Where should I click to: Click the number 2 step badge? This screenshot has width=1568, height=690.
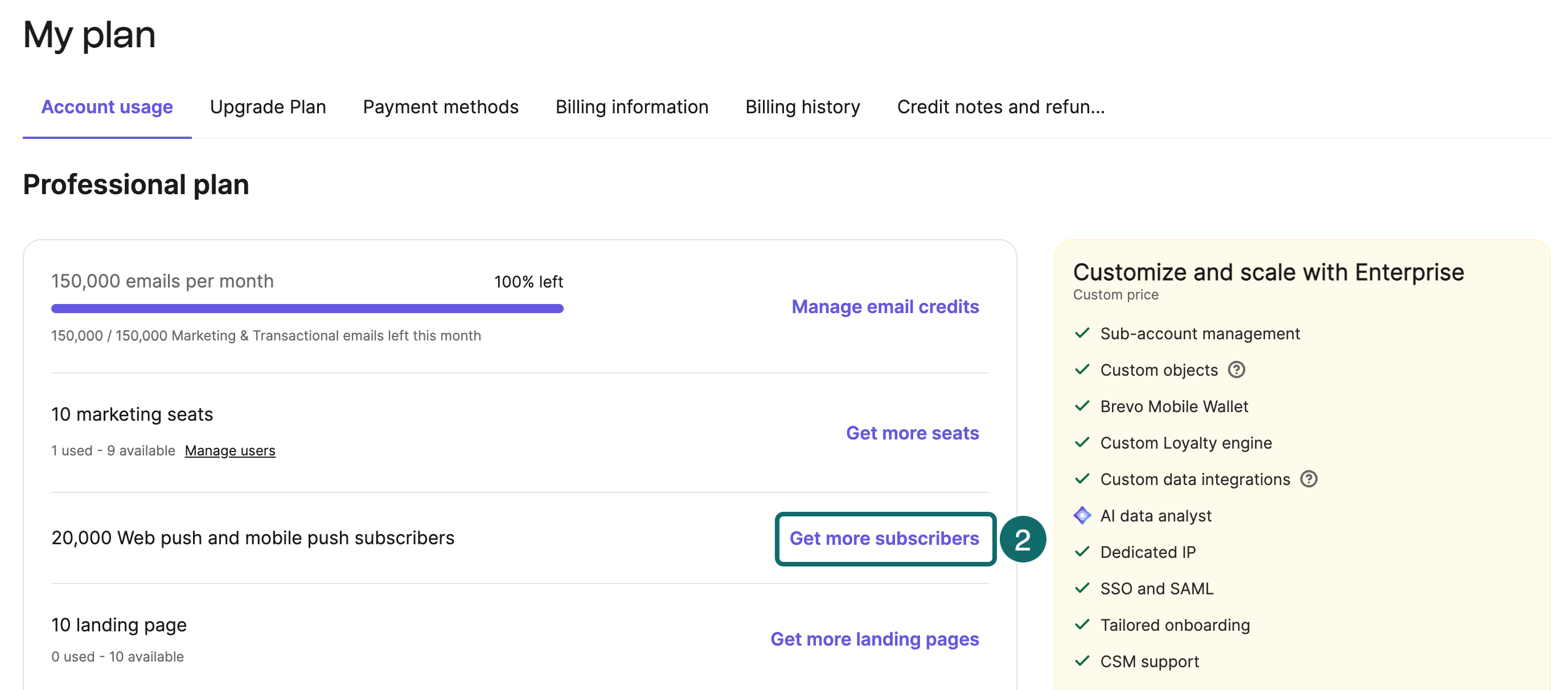(1023, 539)
